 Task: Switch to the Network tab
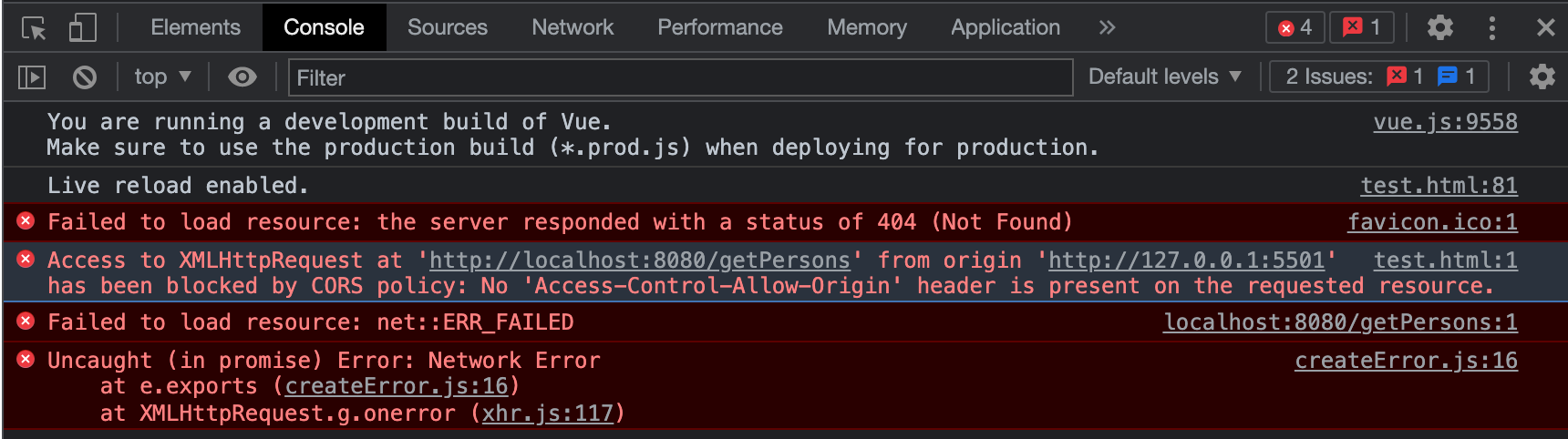pyautogui.click(x=573, y=28)
